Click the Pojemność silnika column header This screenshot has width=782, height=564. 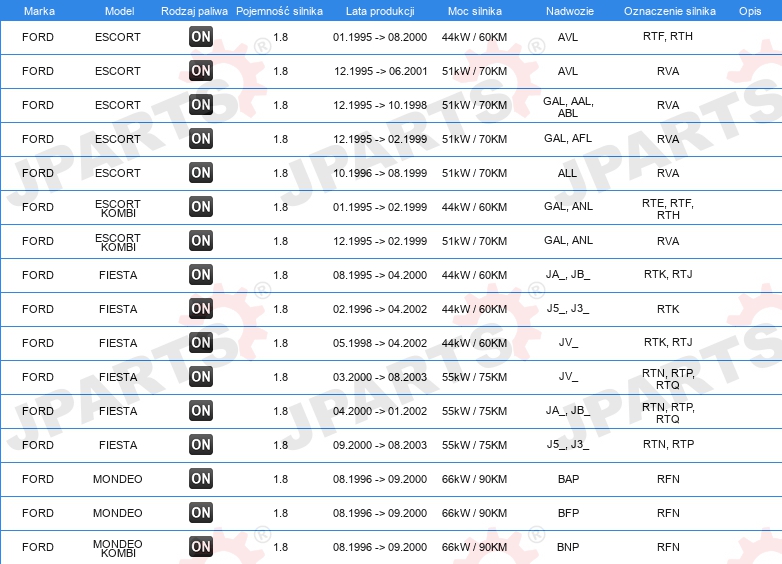(279, 11)
